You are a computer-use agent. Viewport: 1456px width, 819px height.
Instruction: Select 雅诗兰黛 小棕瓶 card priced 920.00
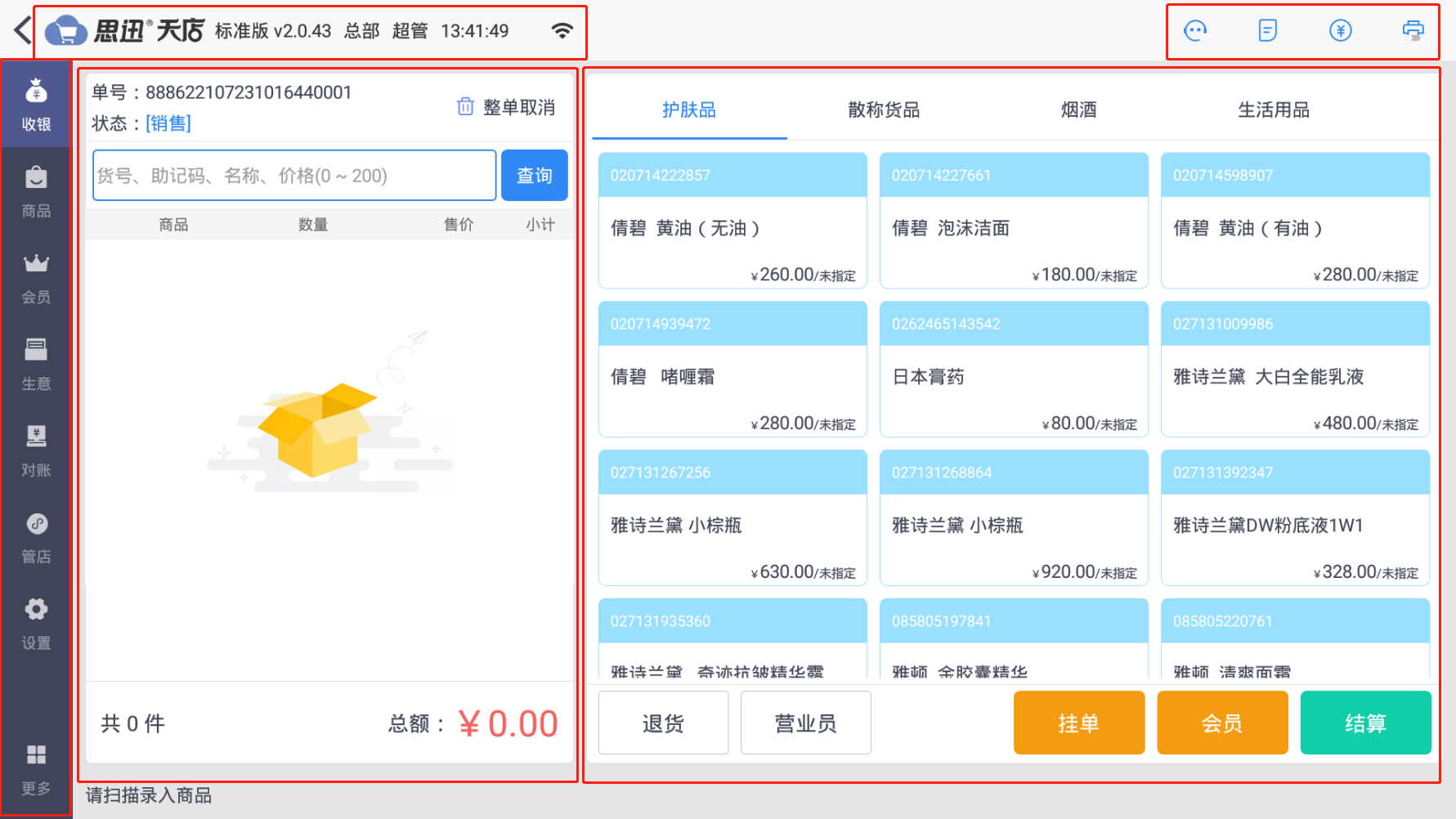pos(1014,518)
